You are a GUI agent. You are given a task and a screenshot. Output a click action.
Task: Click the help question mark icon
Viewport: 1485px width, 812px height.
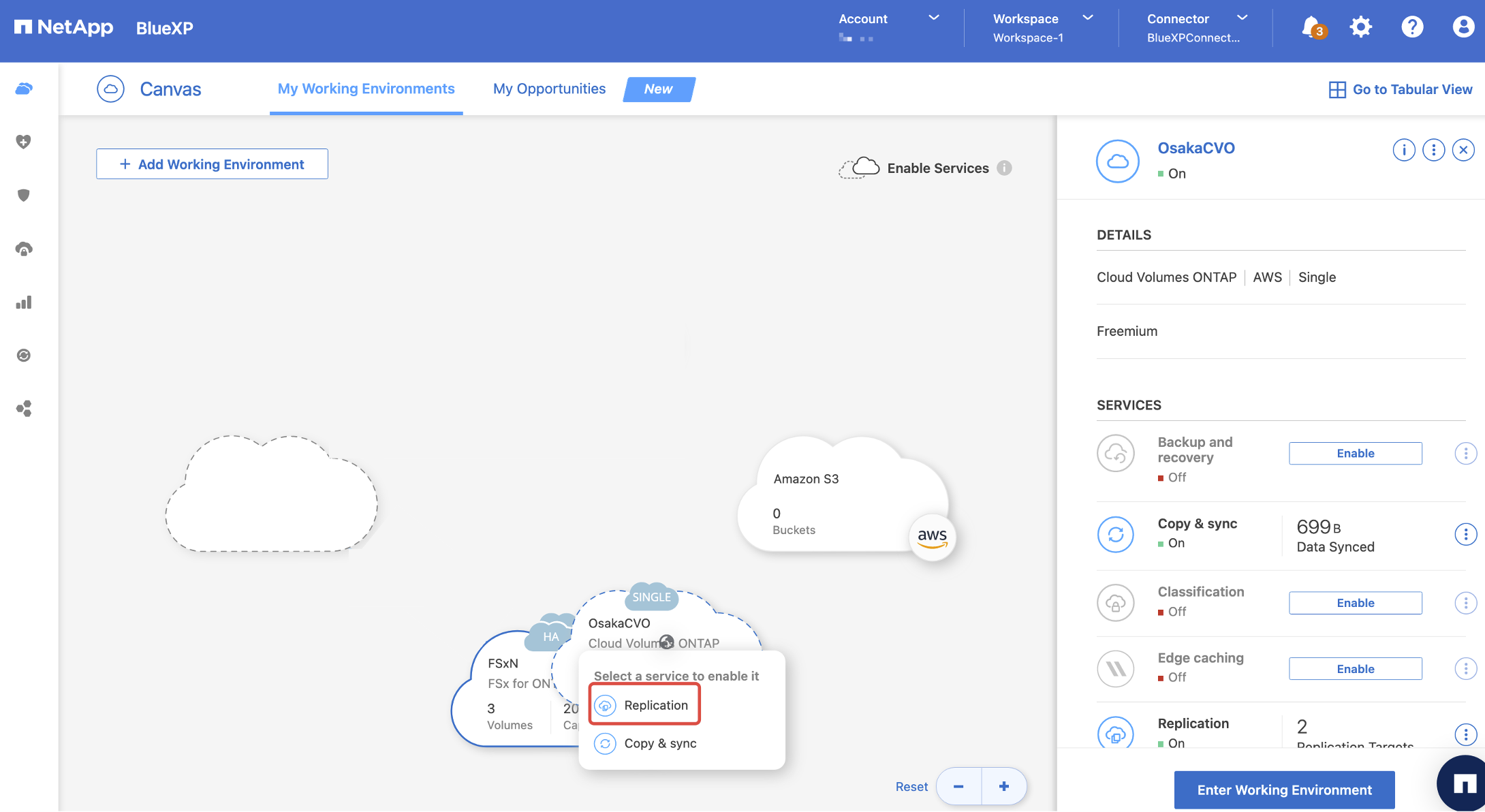(x=1412, y=27)
